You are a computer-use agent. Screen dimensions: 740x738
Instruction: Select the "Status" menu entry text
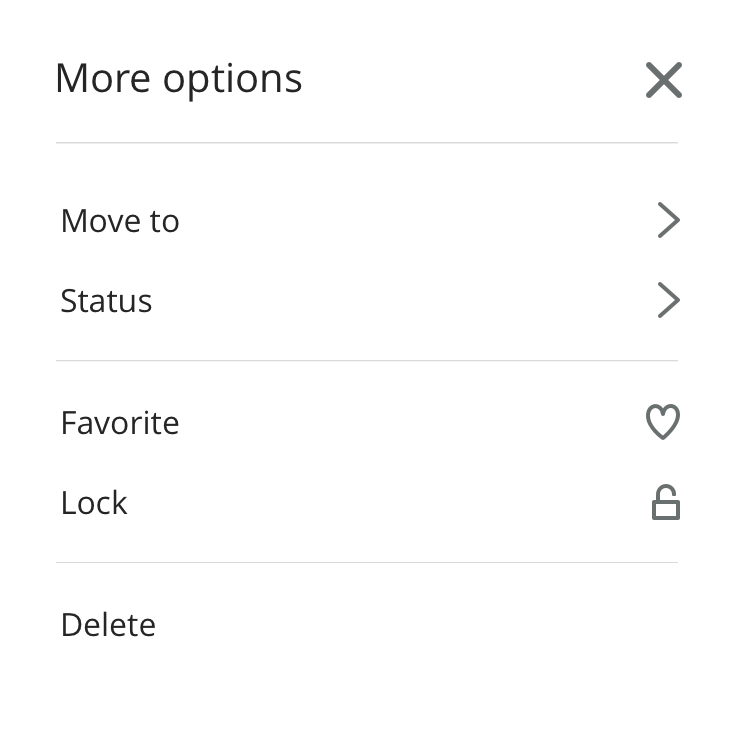pyautogui.click(x=106, y=301)
